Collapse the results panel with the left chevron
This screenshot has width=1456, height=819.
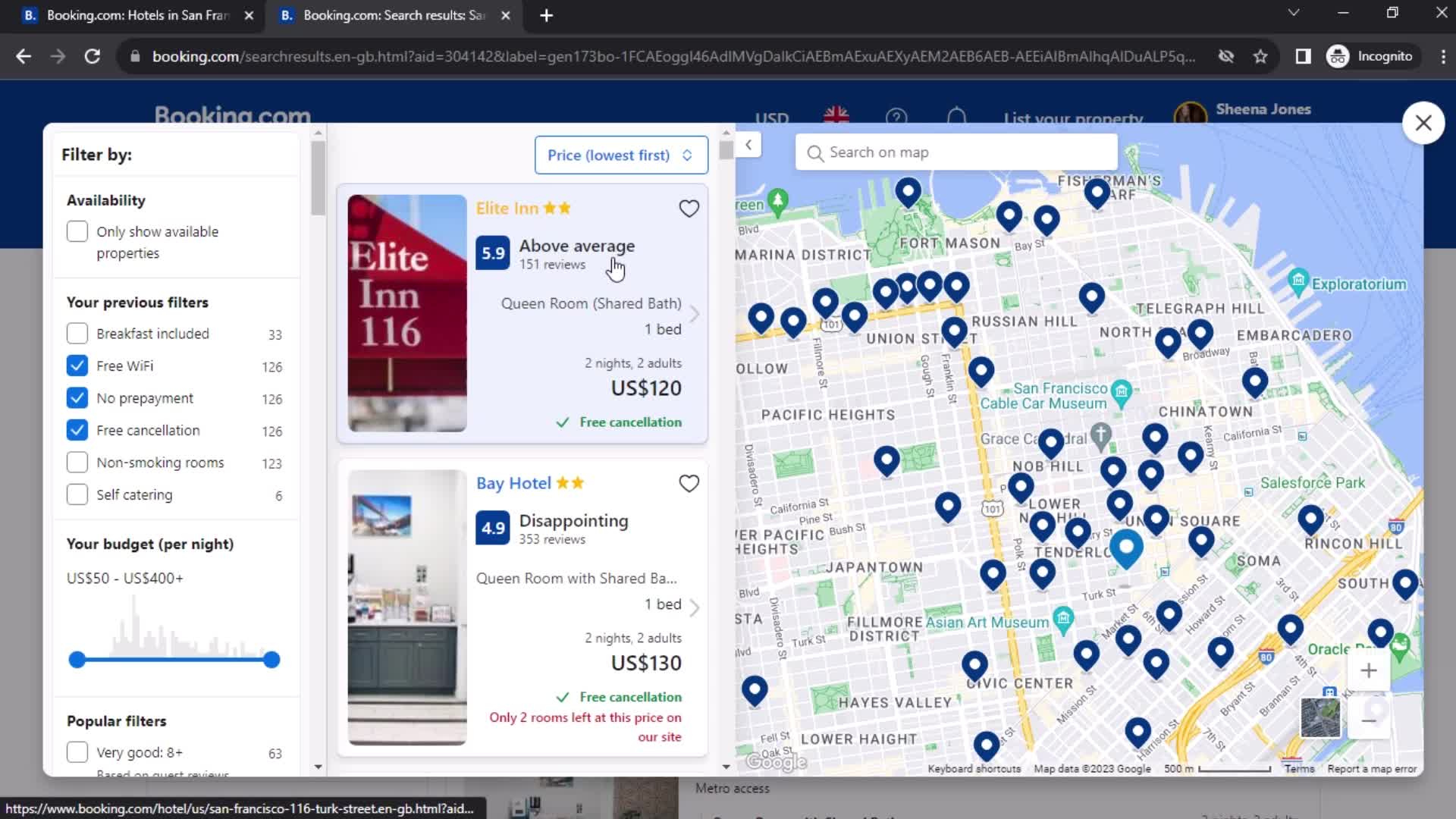click(x=748, y=145)
